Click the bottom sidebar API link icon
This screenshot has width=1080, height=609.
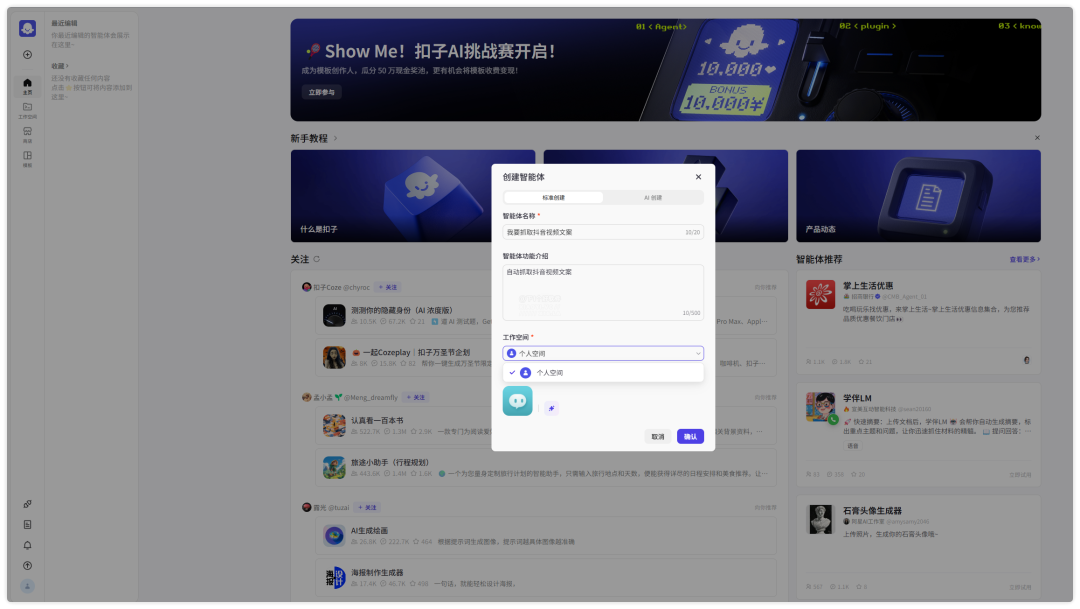tap(28, 504)
